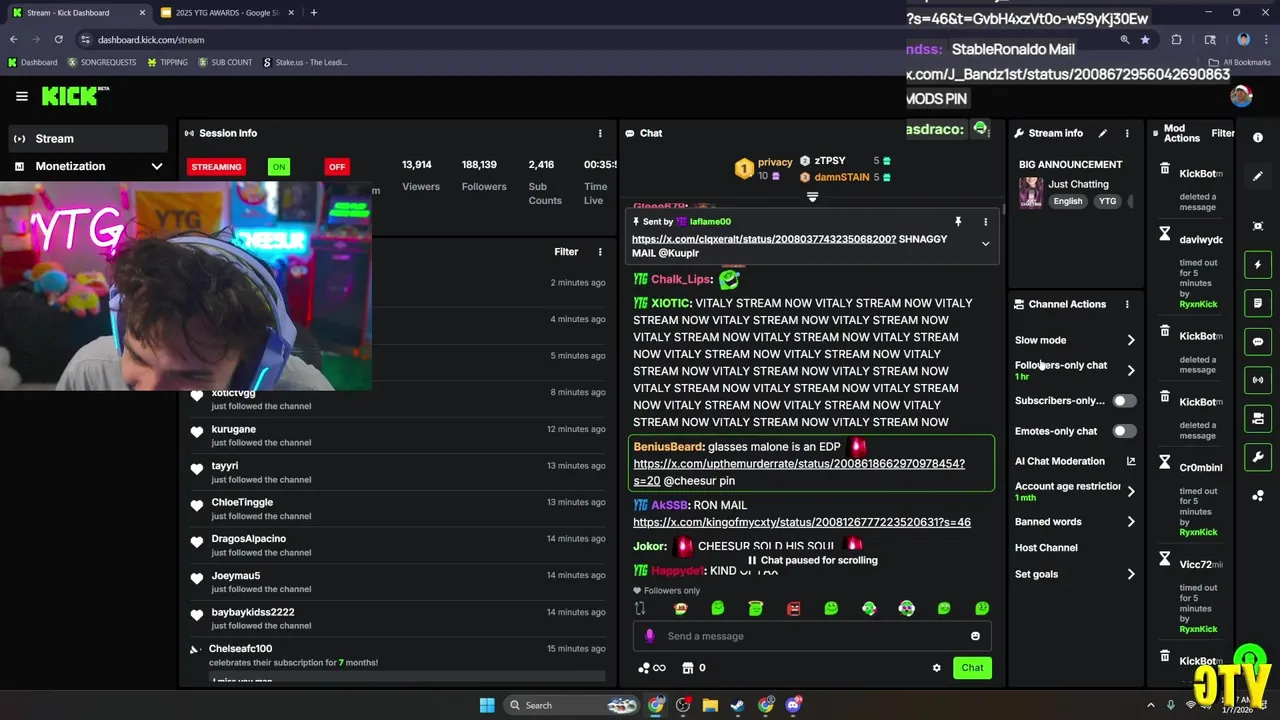Viewport: 1280px width, 720px height.
Task: Click the taskbar Search box
Action: (570, 705)
